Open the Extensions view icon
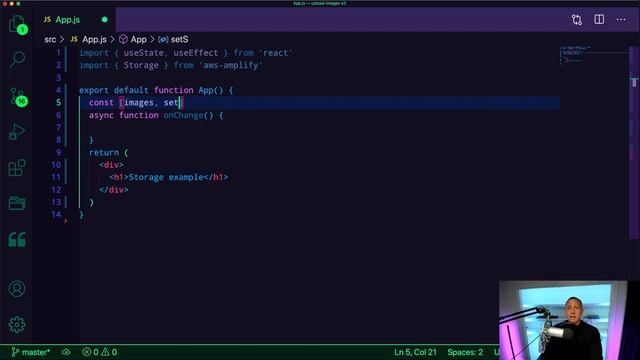The width and height of the screenshot is (640, 360). click(x=17, y=167)
